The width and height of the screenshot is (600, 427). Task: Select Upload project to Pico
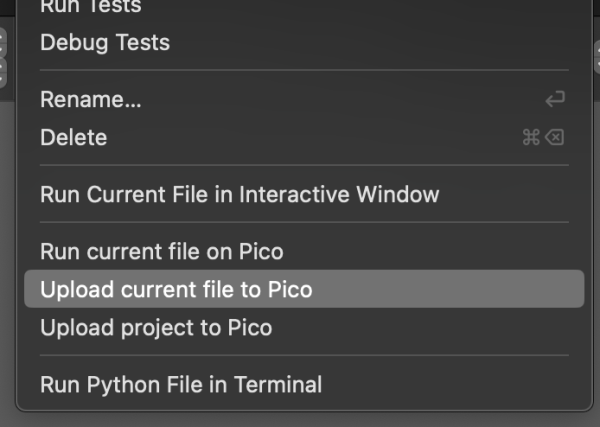155,327
